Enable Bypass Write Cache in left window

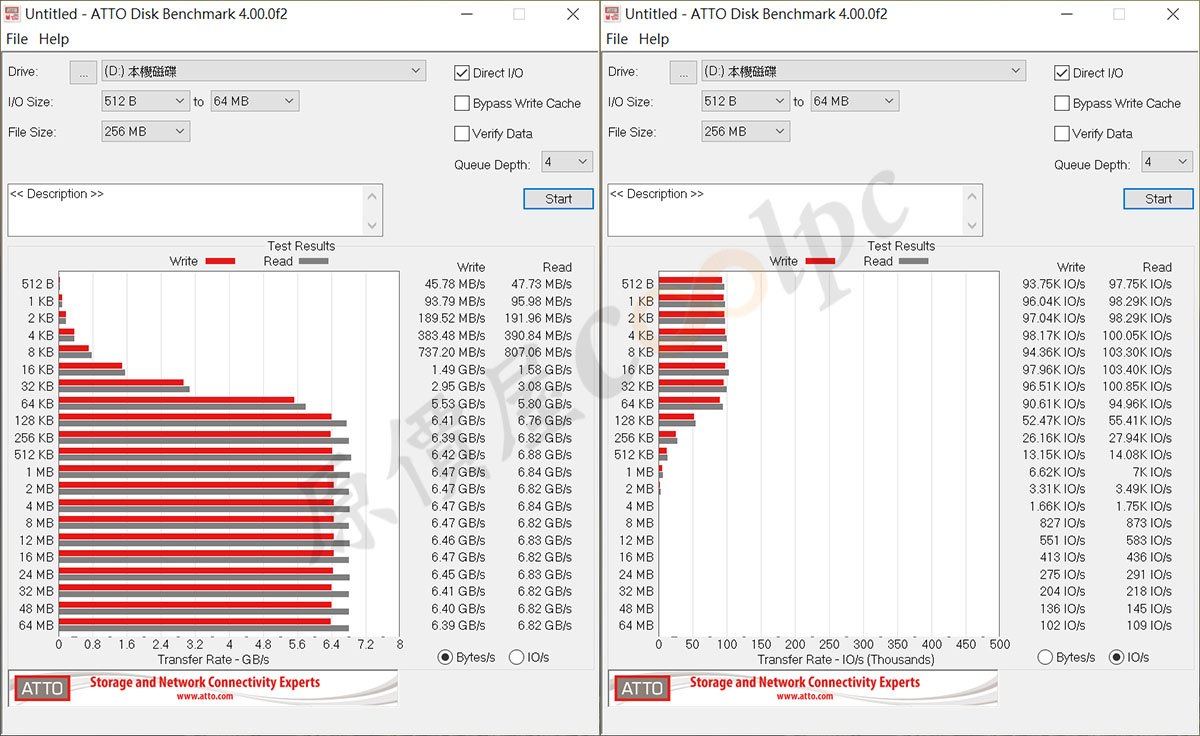(x=462, y=103)
